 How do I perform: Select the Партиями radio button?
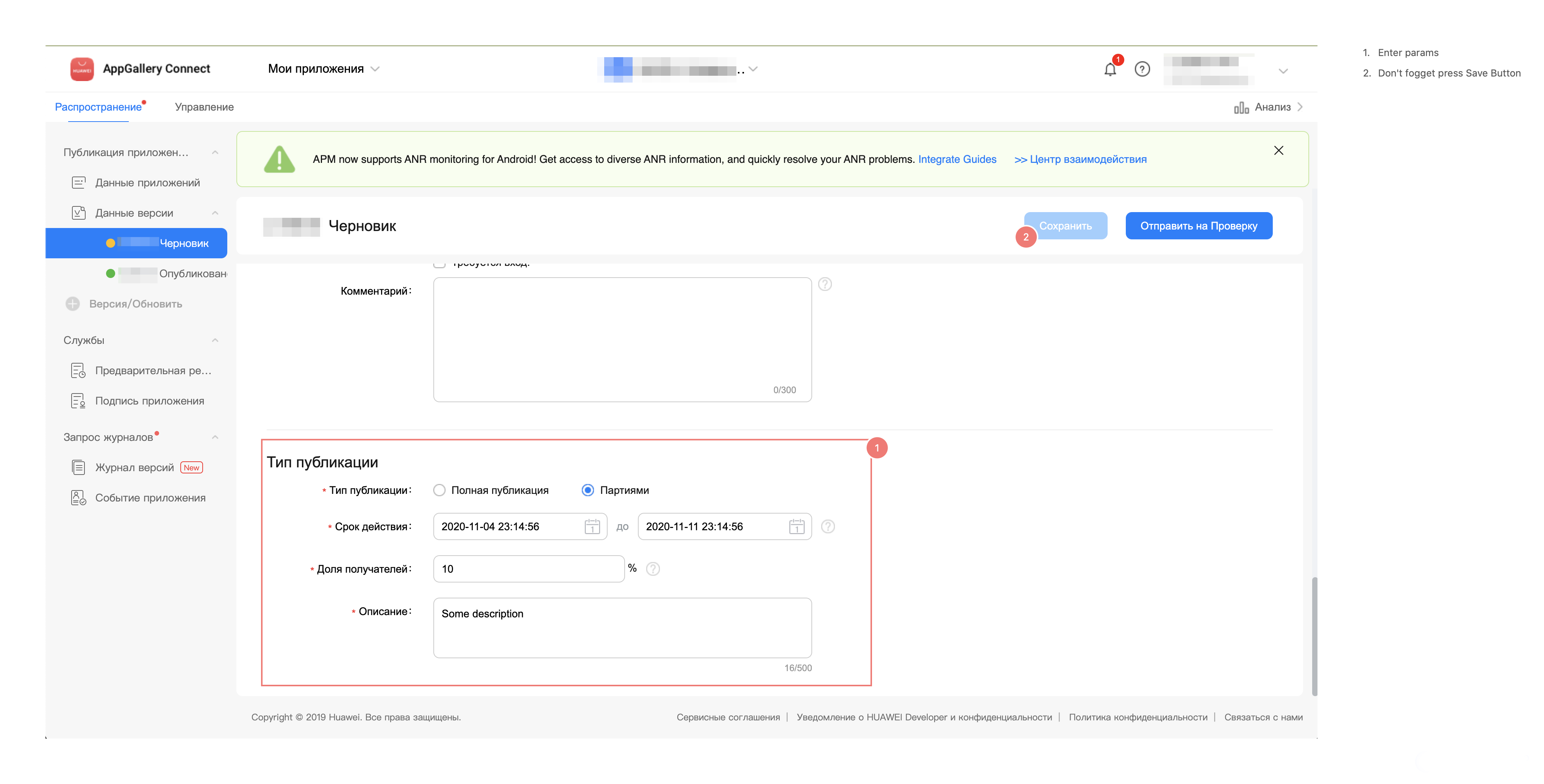(588, 490)
